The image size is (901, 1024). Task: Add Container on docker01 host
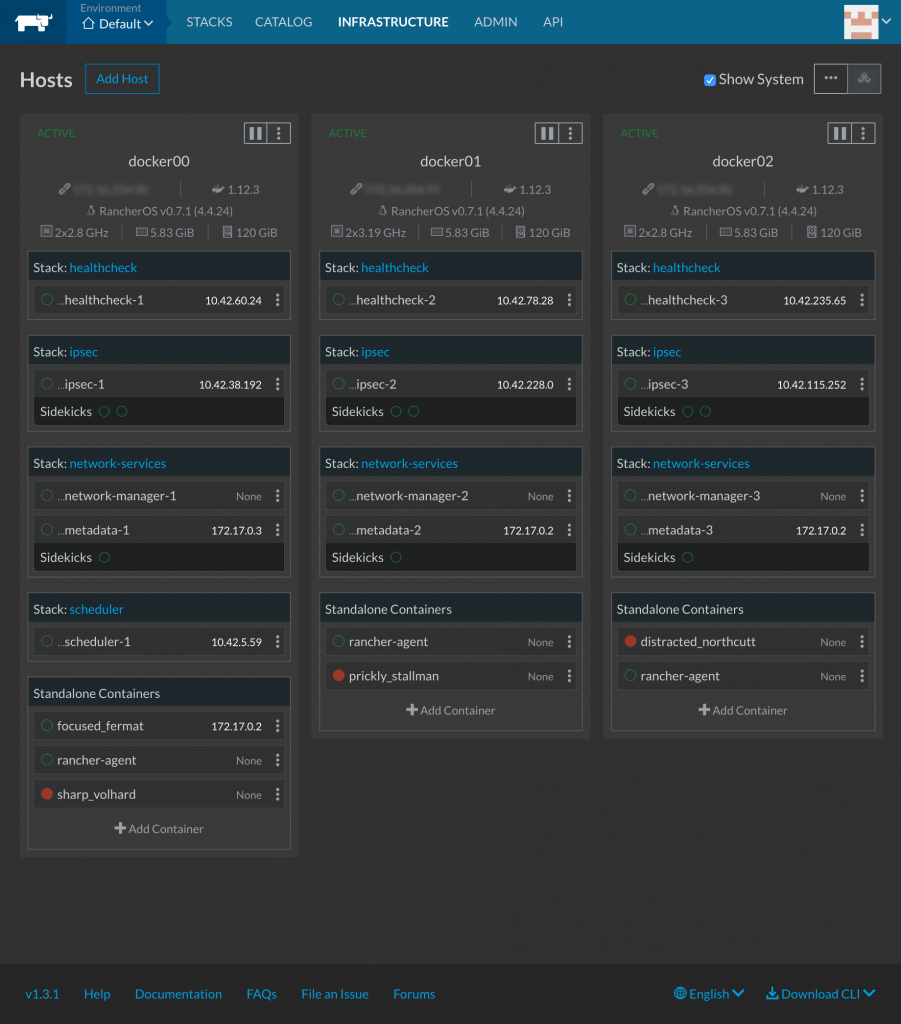tap(450, 711)
